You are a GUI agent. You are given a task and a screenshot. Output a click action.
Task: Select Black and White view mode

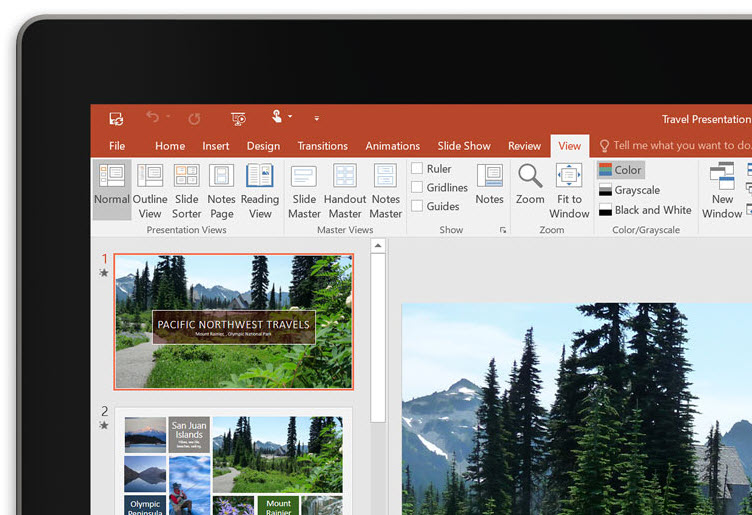click(645, 210)
